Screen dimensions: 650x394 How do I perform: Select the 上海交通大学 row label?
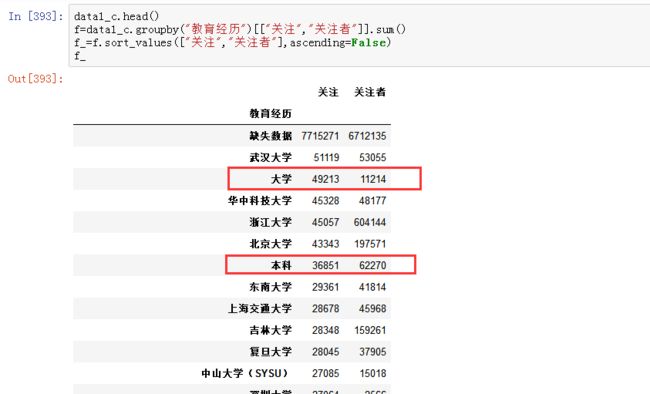tap(260, 309)
